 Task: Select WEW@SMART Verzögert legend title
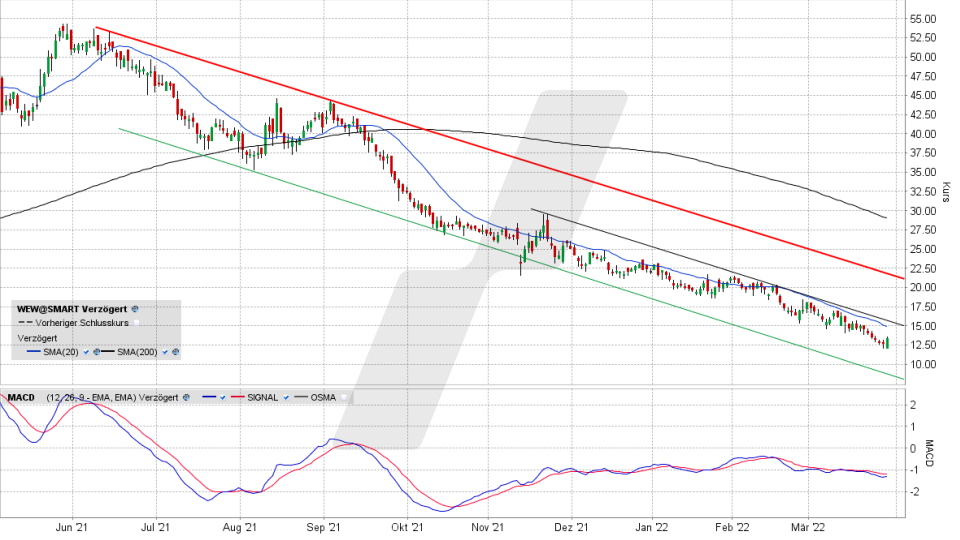(72, 309)
